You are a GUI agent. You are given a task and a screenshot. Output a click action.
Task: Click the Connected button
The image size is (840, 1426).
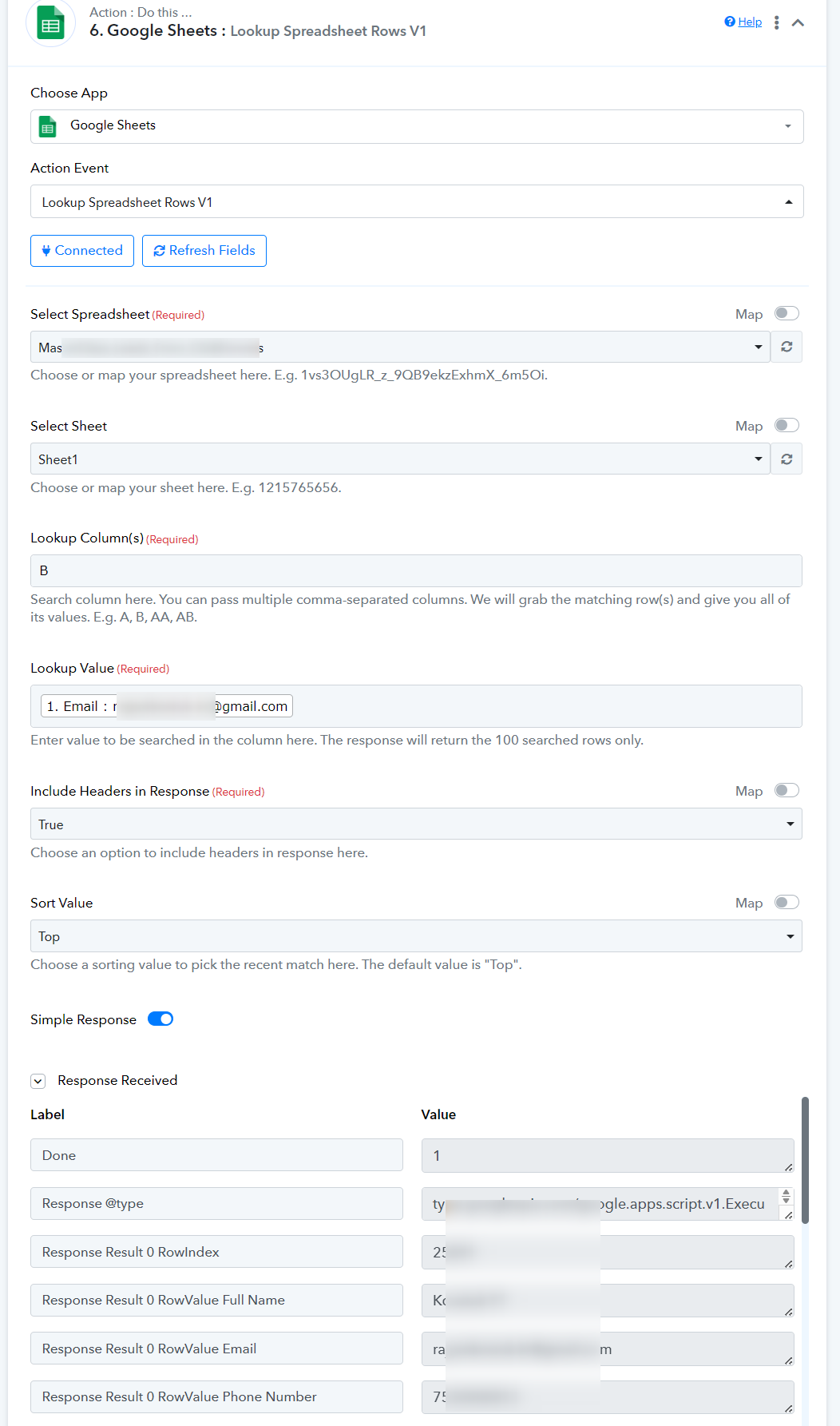(82, 251)
